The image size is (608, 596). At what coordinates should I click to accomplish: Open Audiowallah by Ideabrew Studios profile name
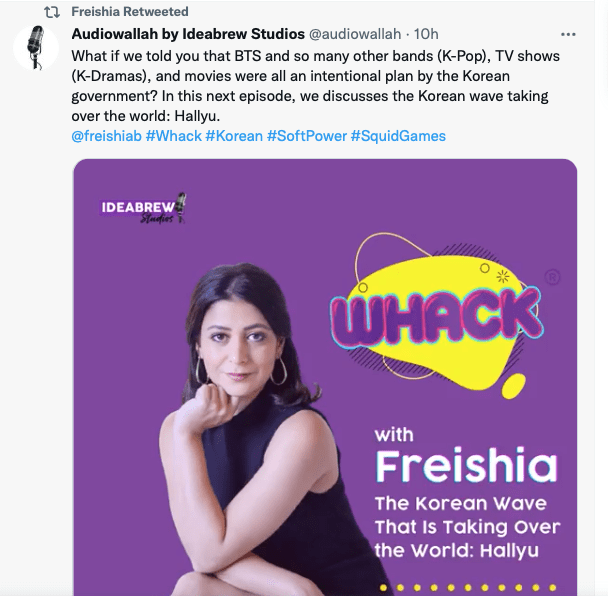click(189, 34)
